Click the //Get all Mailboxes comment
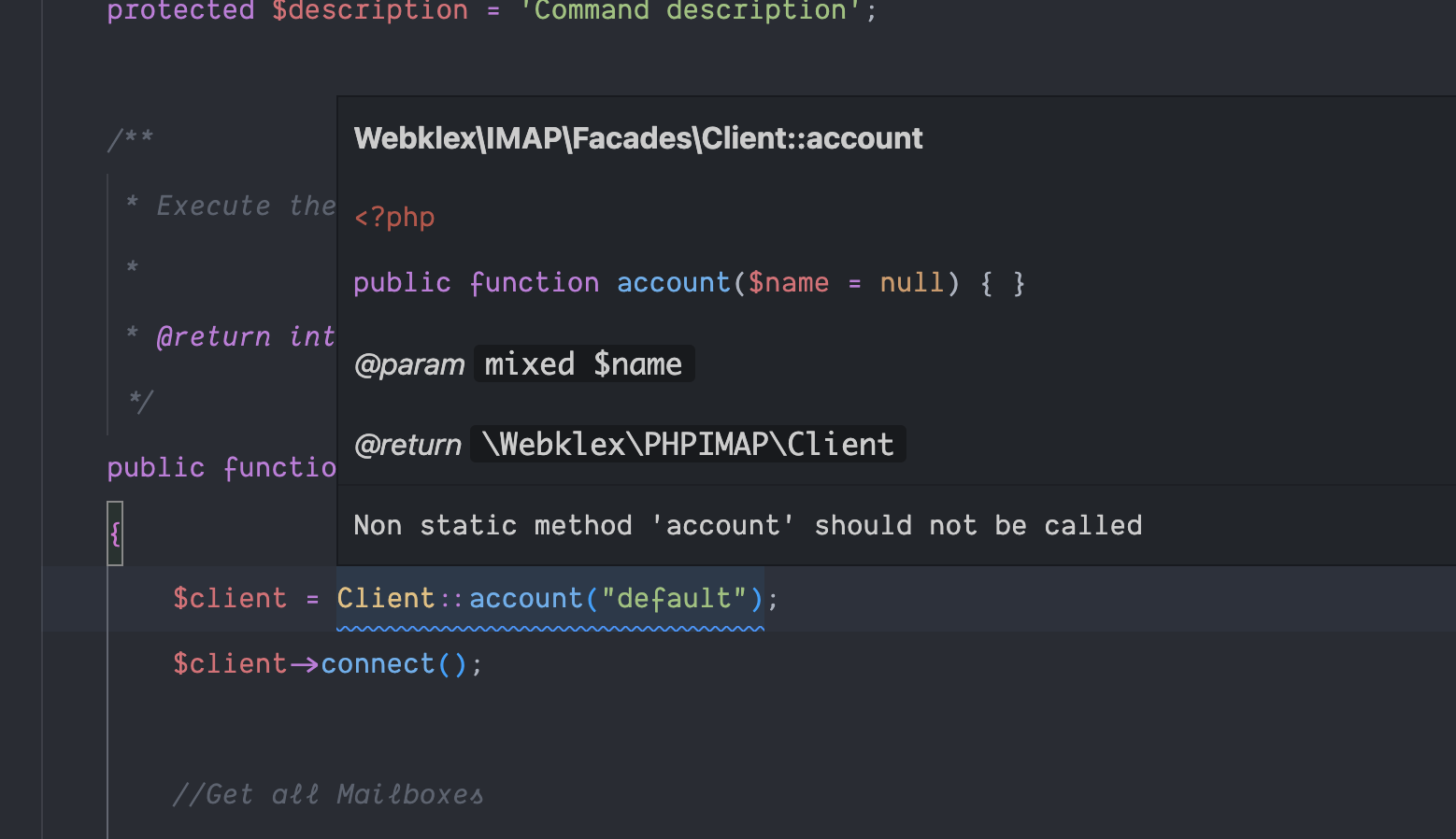This screenshot has width=1456, height=839. point(328,795)
